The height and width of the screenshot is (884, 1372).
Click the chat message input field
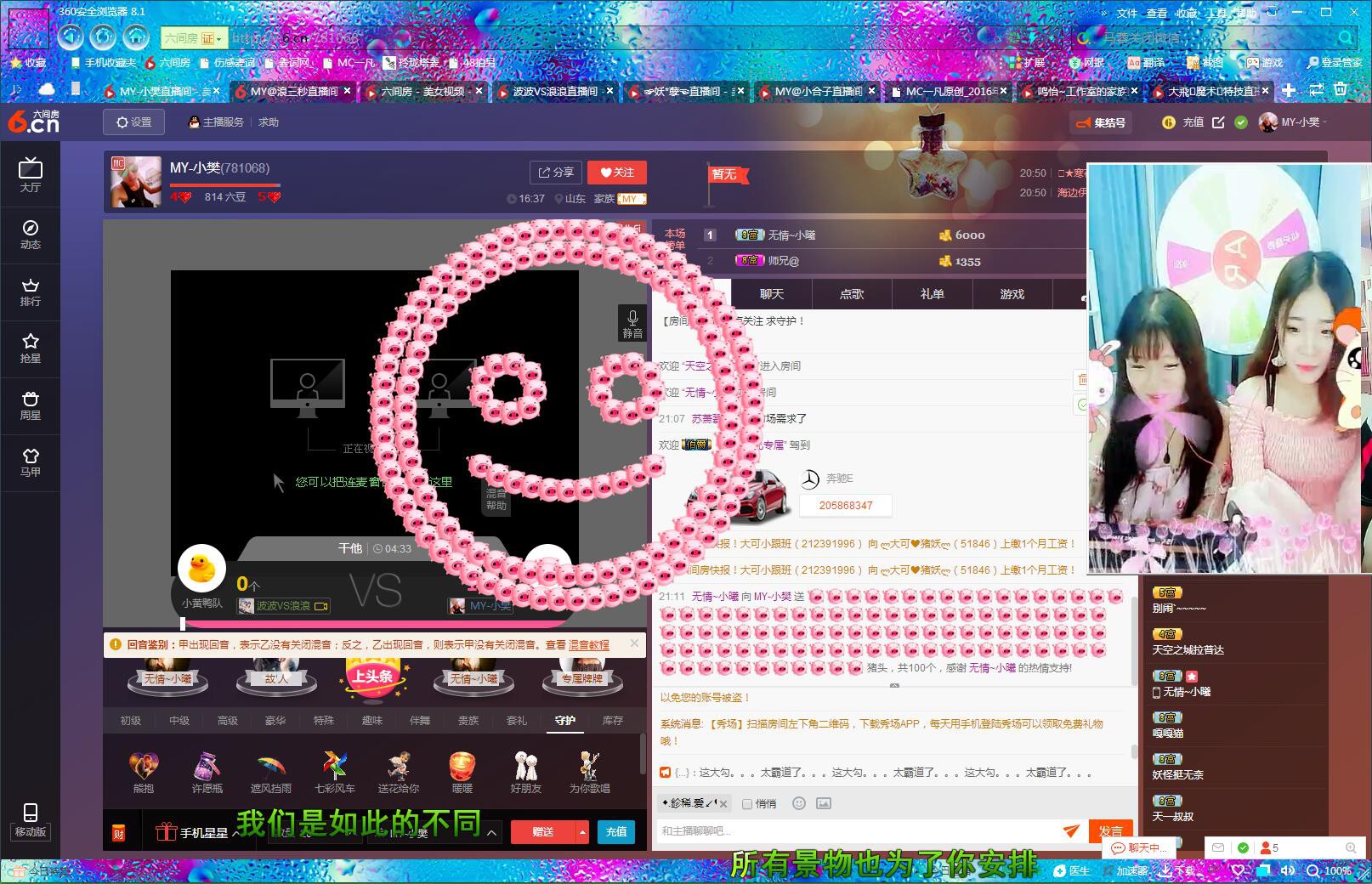(859, 831)
